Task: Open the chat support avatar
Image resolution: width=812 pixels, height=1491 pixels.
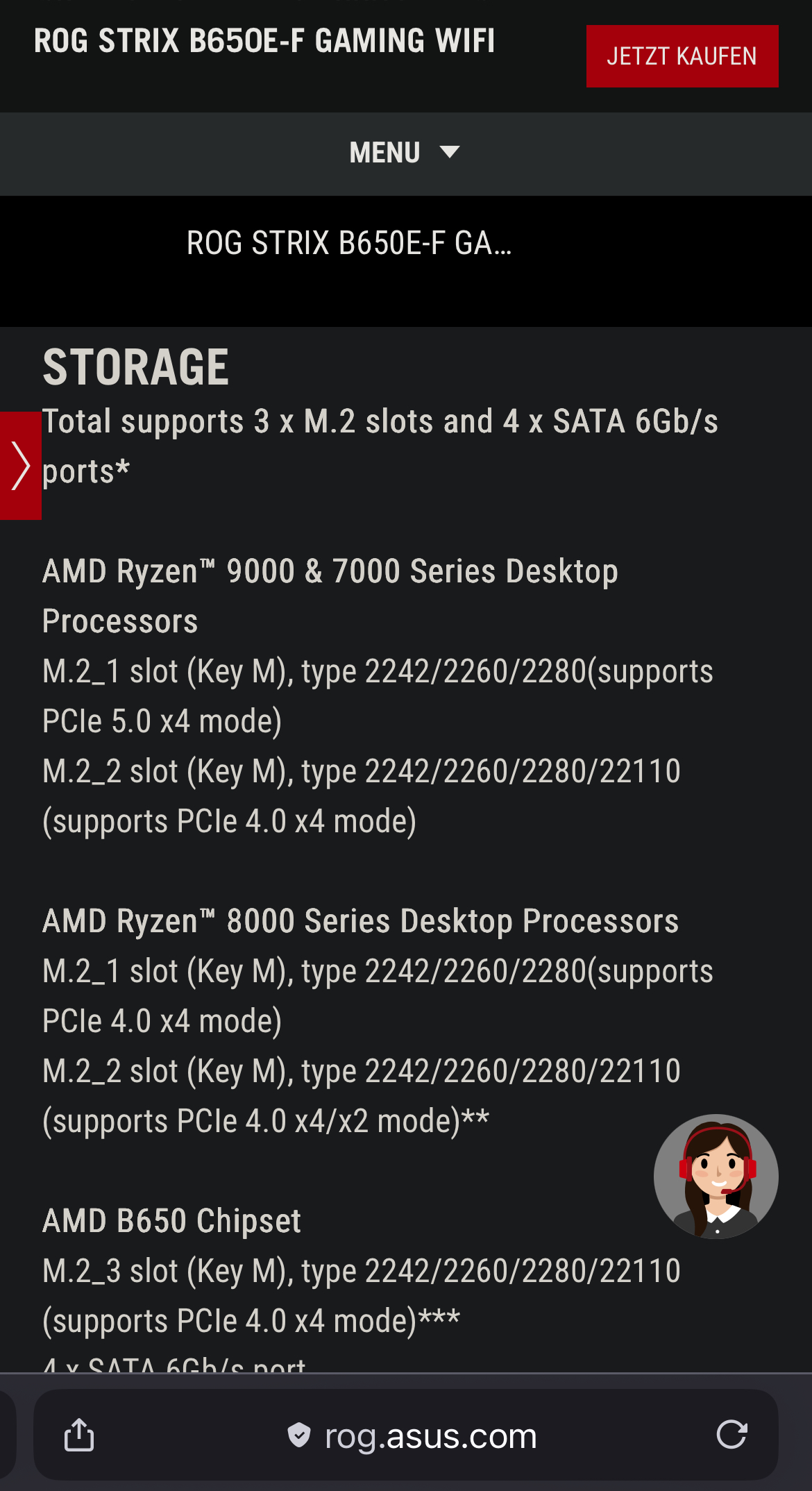Action: (716, 1177)
